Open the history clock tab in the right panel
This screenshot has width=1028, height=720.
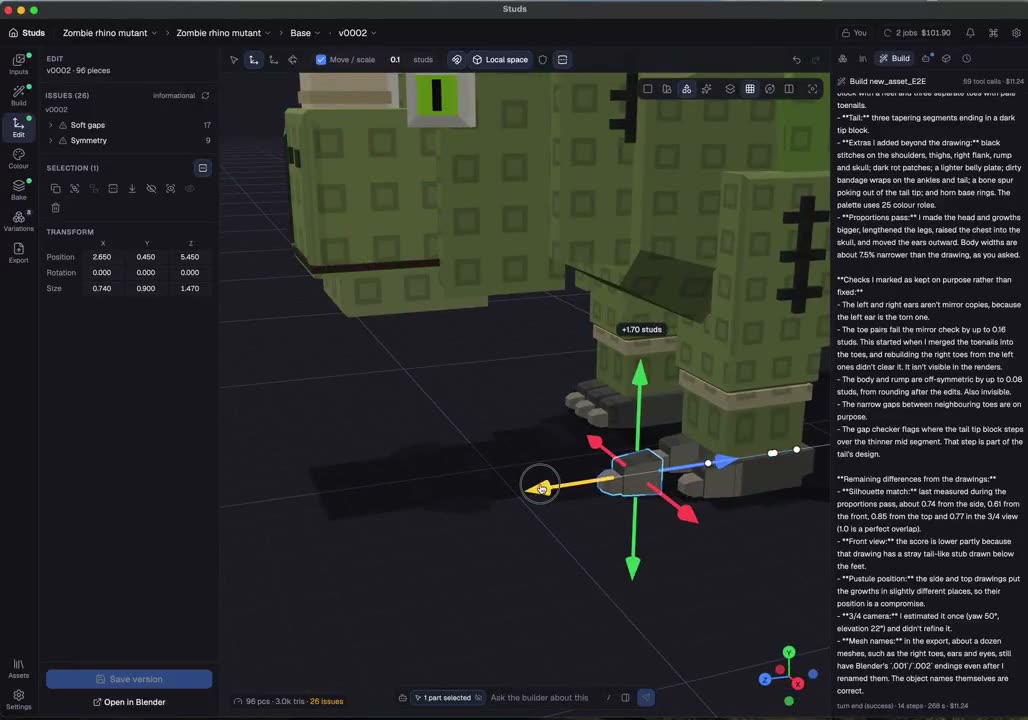pyautogui.click(x=967, y=58)
